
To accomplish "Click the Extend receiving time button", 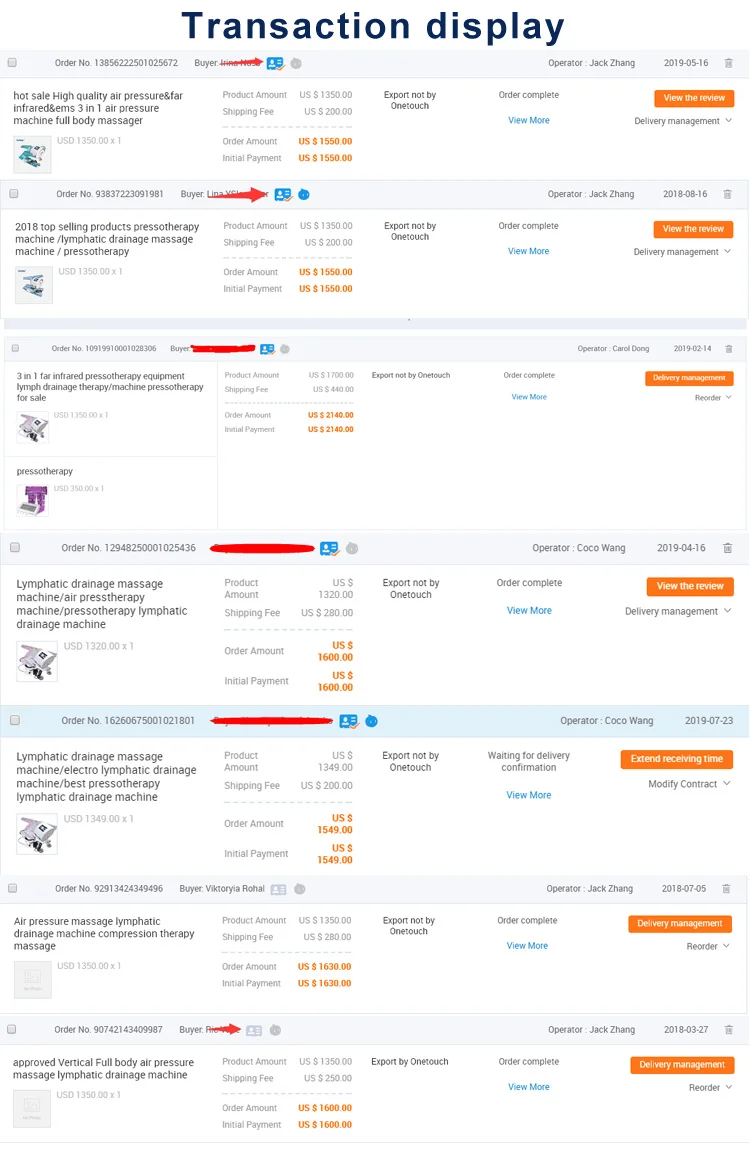I will (x=676, y=759).
